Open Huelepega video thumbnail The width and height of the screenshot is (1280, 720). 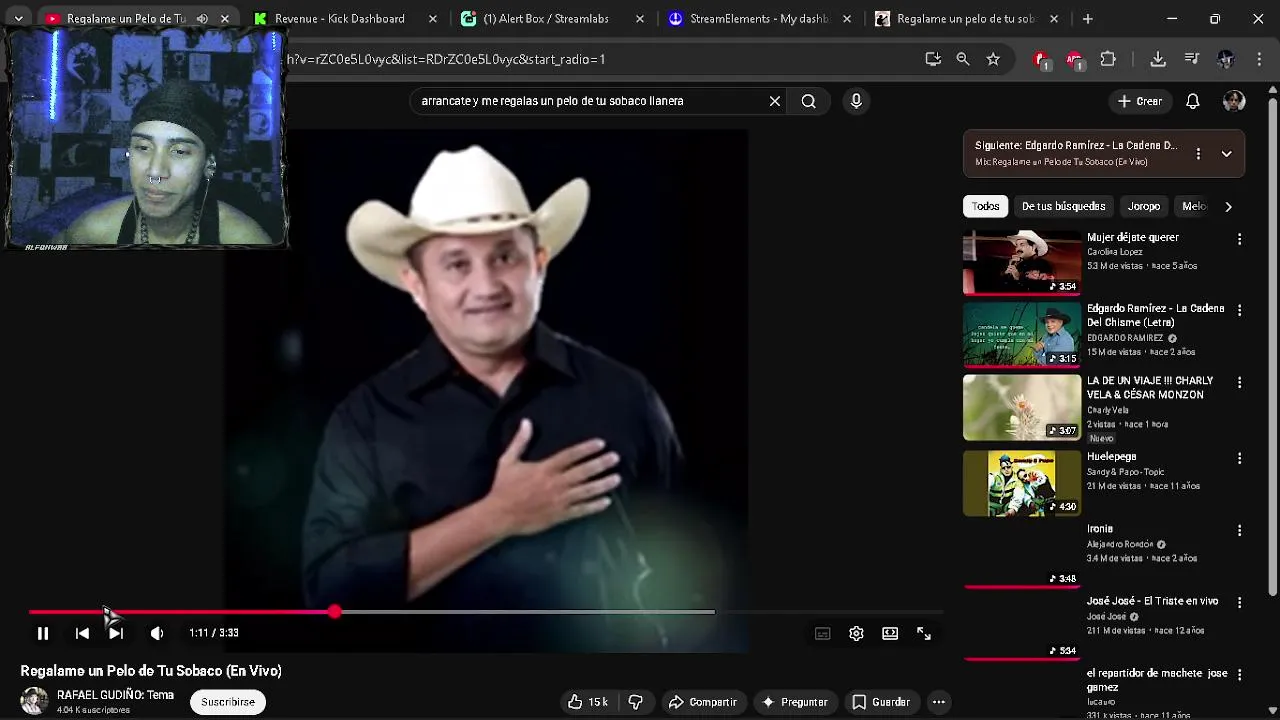(1022, 483)
